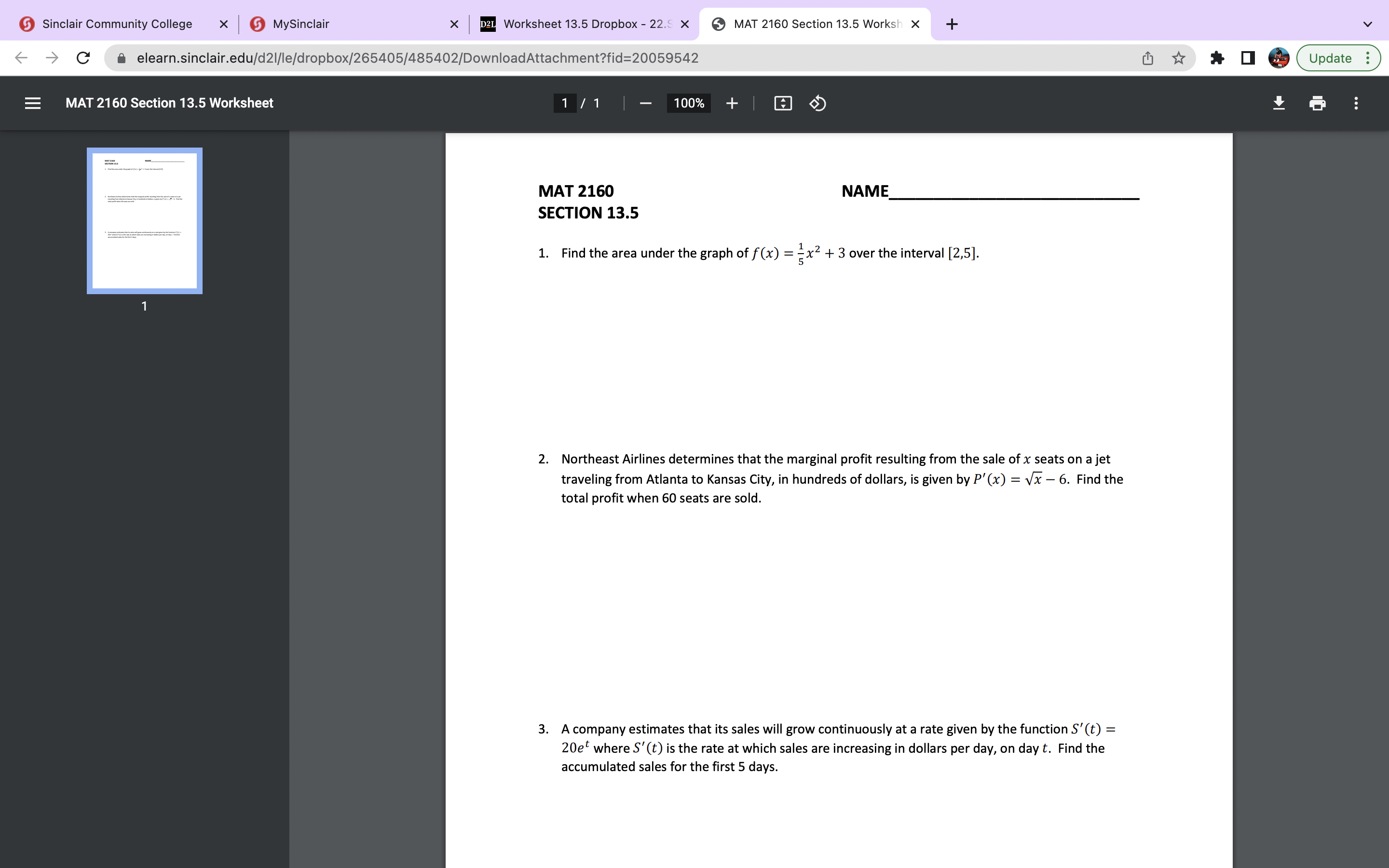Open the PDF viewer's three-dot options menu
The height and width of the screenshot is (868, 1389).
pos(1356,103)
